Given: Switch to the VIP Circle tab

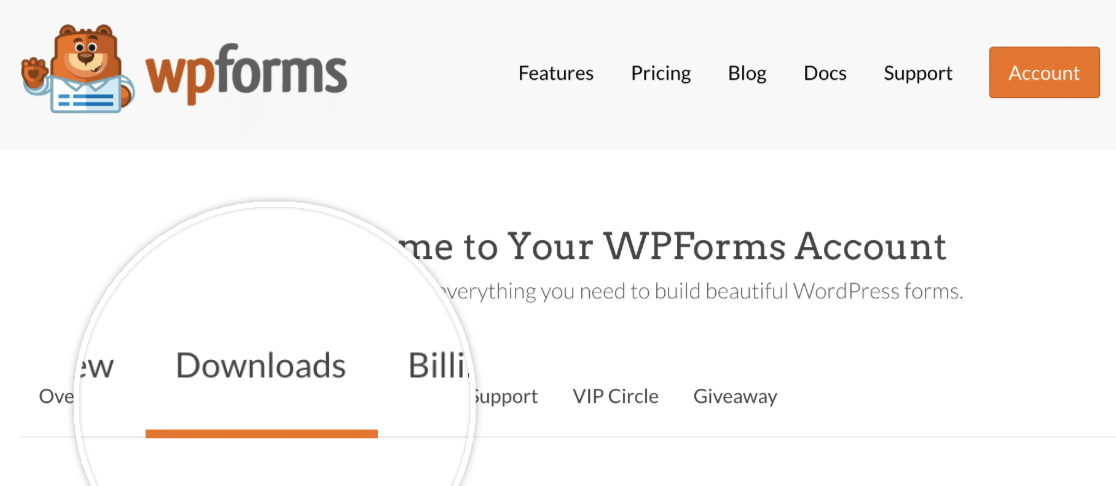Looking at the screenshot, I should pos(615,397).
